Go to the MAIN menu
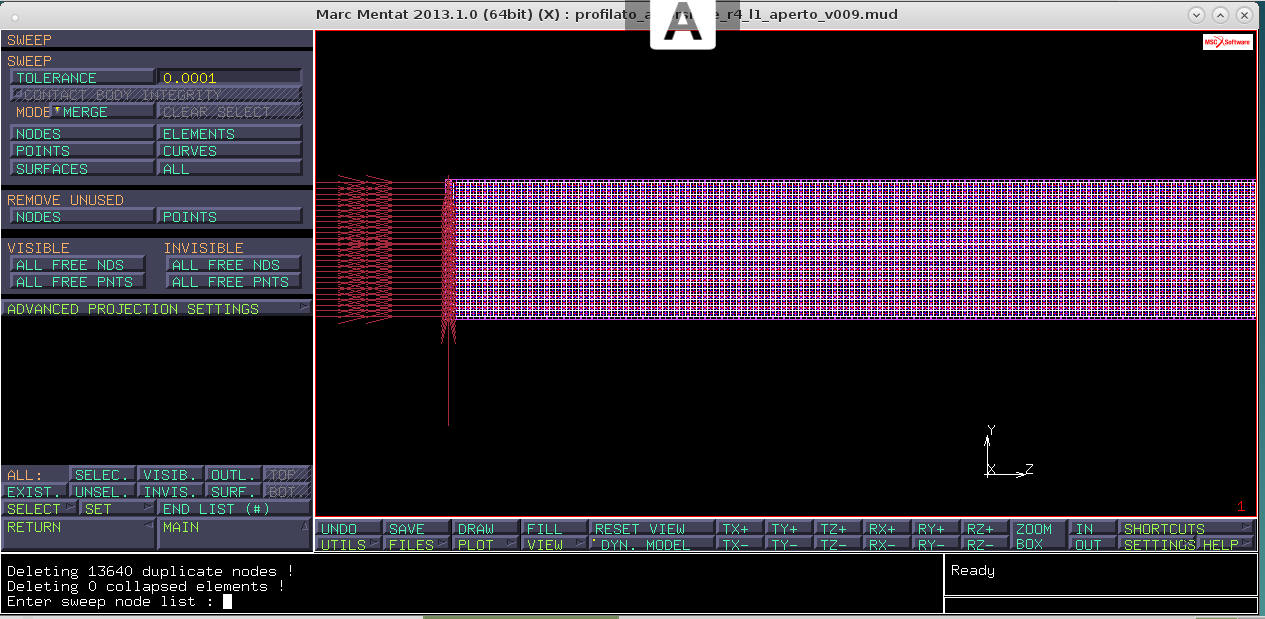The height and width of the screenshot is (619, 1265). 234,534
